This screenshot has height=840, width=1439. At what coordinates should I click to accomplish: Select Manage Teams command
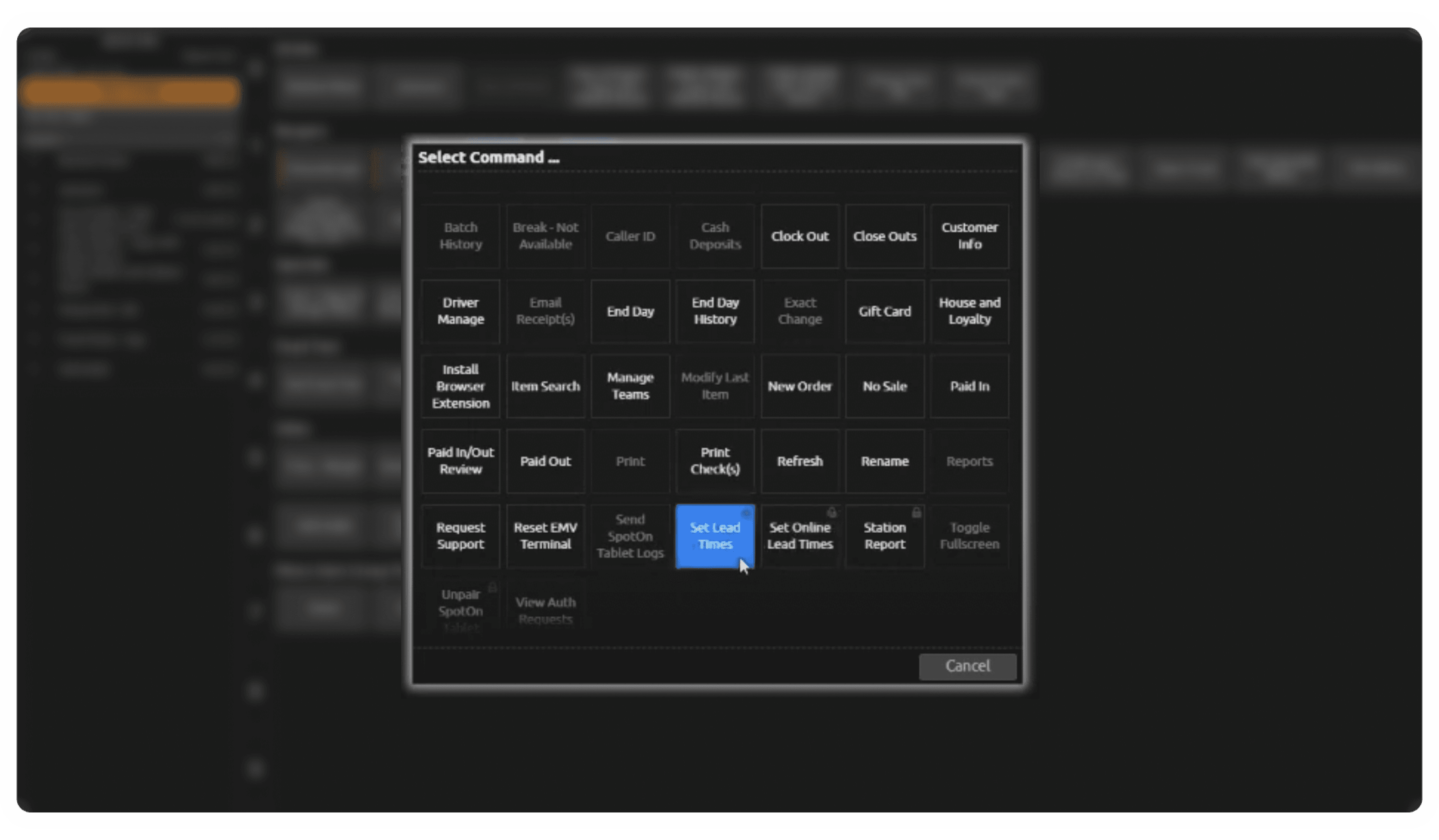coord(630,386)
